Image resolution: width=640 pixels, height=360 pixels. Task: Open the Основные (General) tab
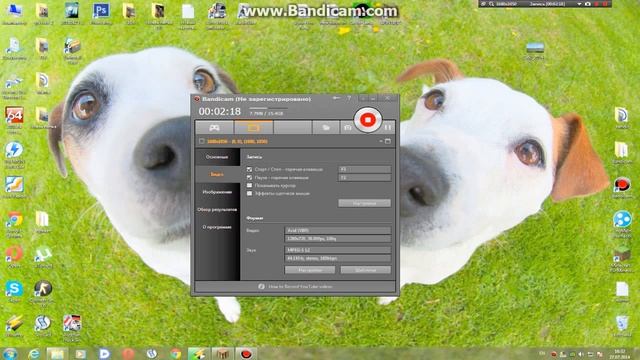tap(217, 157)
